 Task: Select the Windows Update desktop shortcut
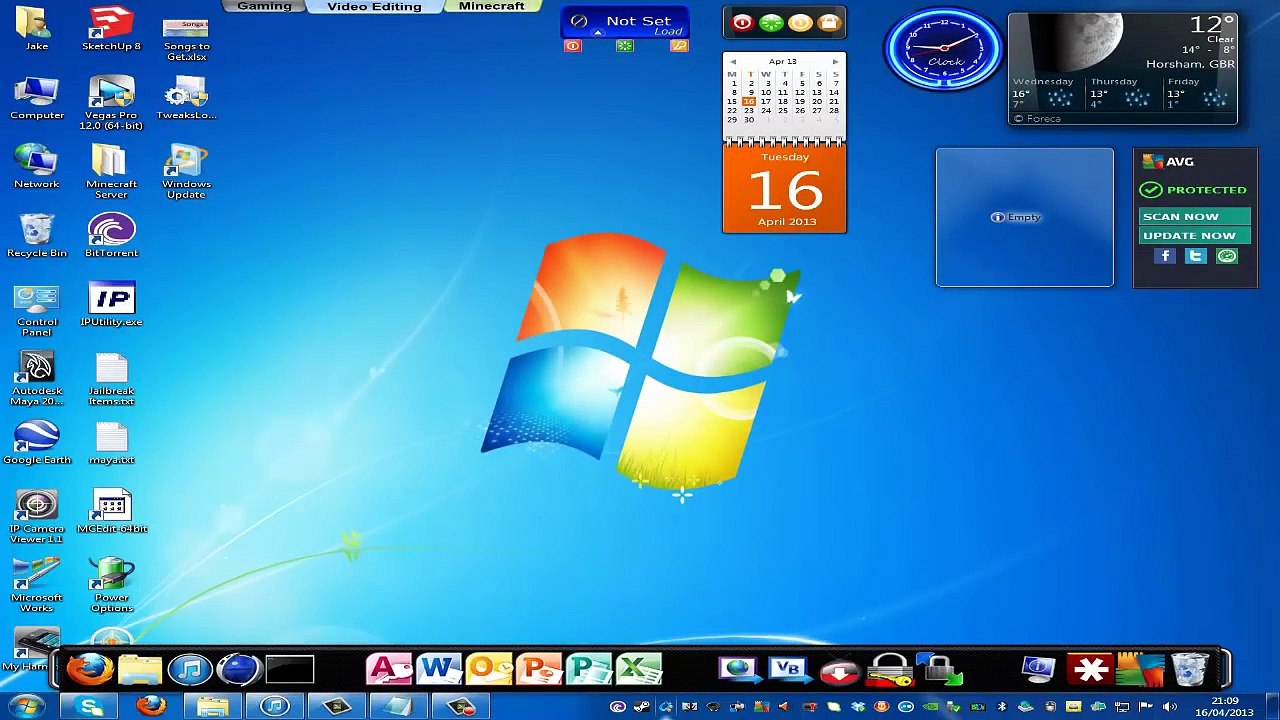[186, 172]
